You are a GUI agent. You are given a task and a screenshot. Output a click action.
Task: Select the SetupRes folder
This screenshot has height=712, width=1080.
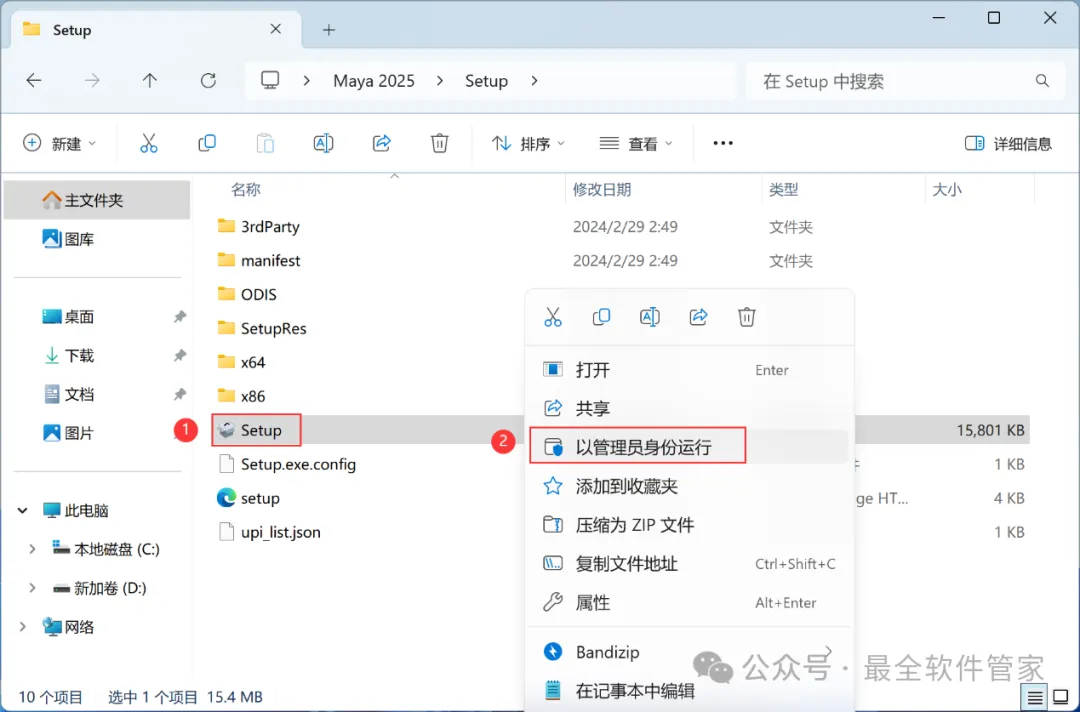point(262,328)
